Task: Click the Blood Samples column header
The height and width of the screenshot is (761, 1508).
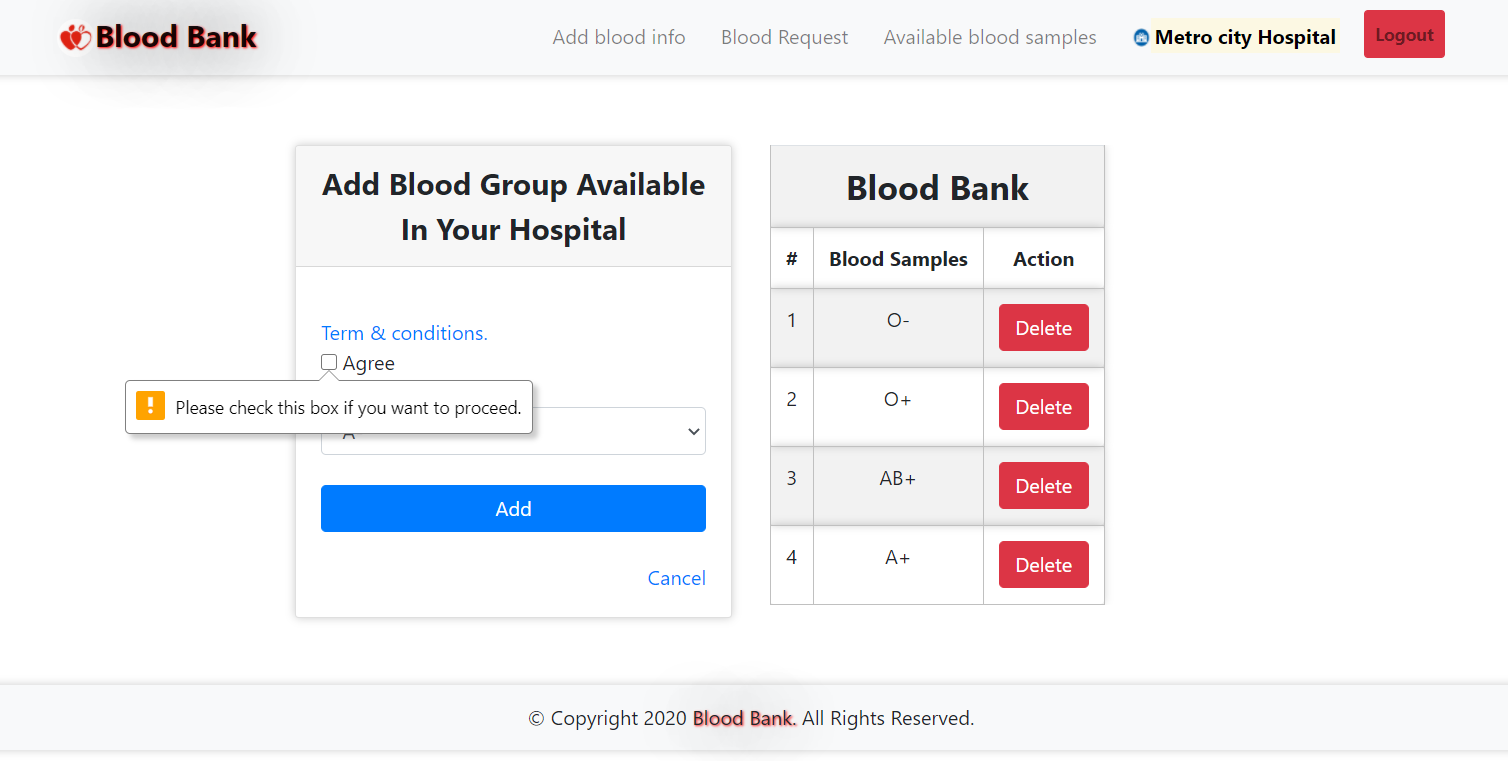Action: click(898, 259)
